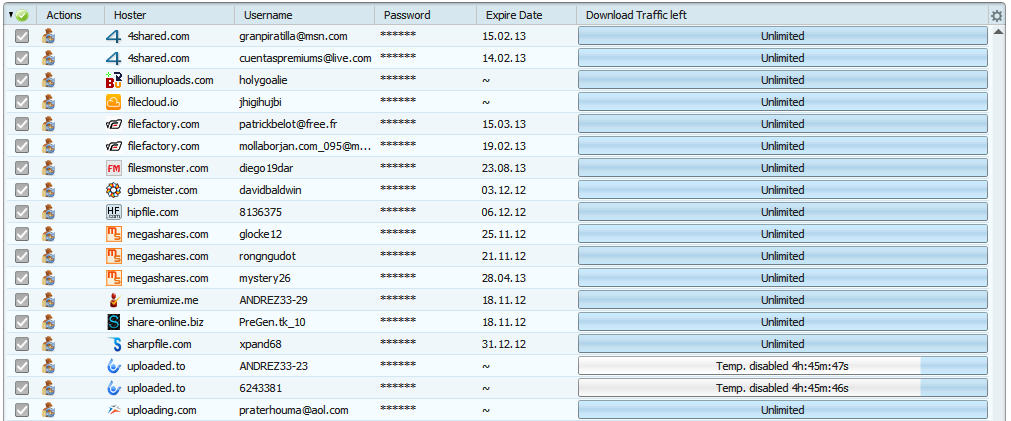Uncheck the 8136375 hipfile account
Image resolution: width=1011 pixels, height=421 pixels.
[x=22, y=212]
